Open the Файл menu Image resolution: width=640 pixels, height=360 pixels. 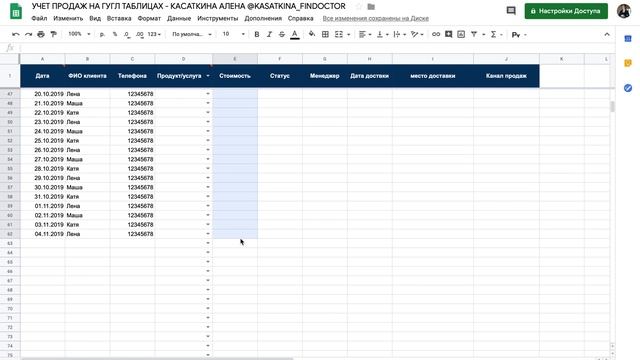pos(39,18)
